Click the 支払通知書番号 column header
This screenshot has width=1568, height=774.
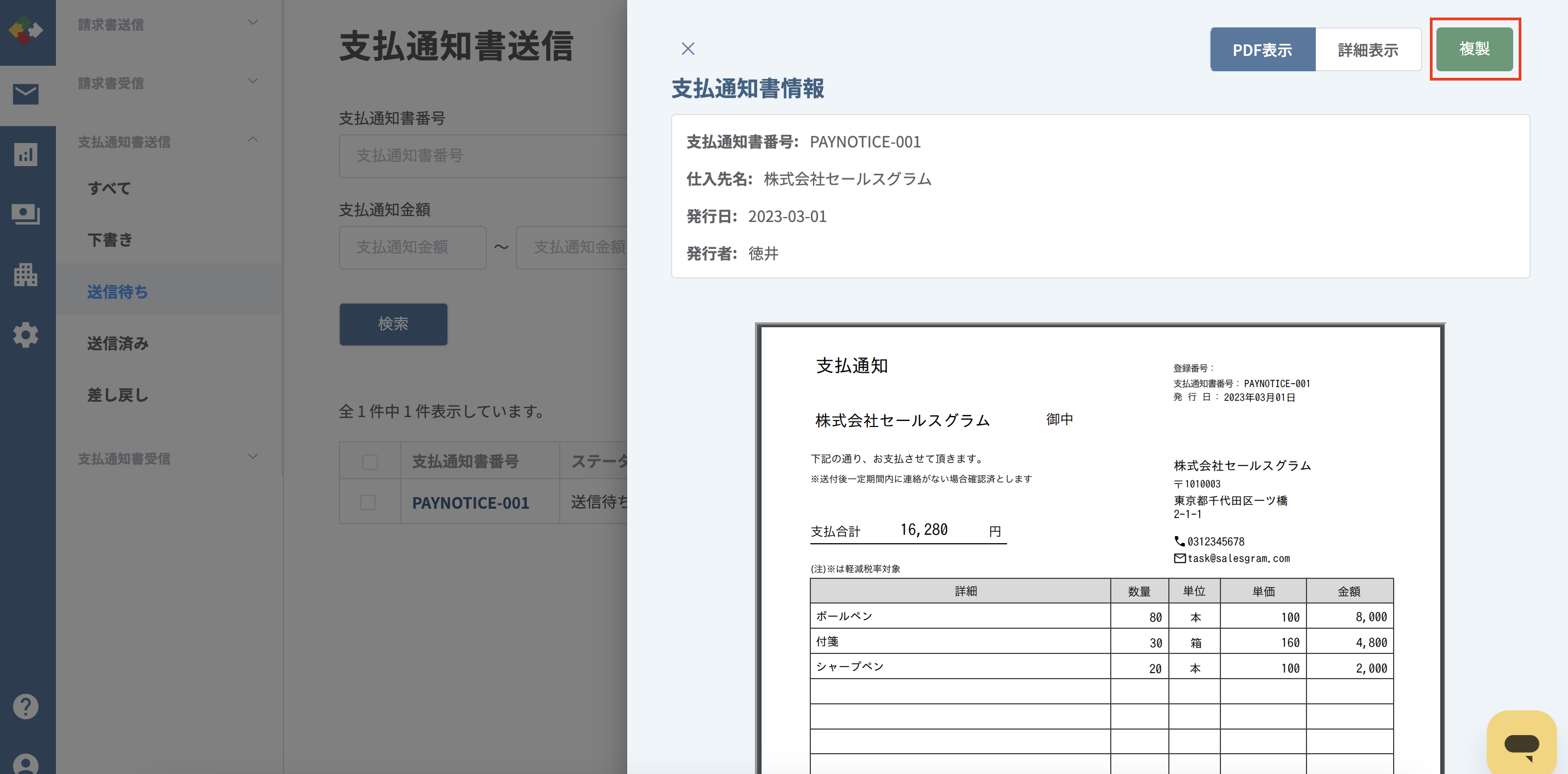480,460
